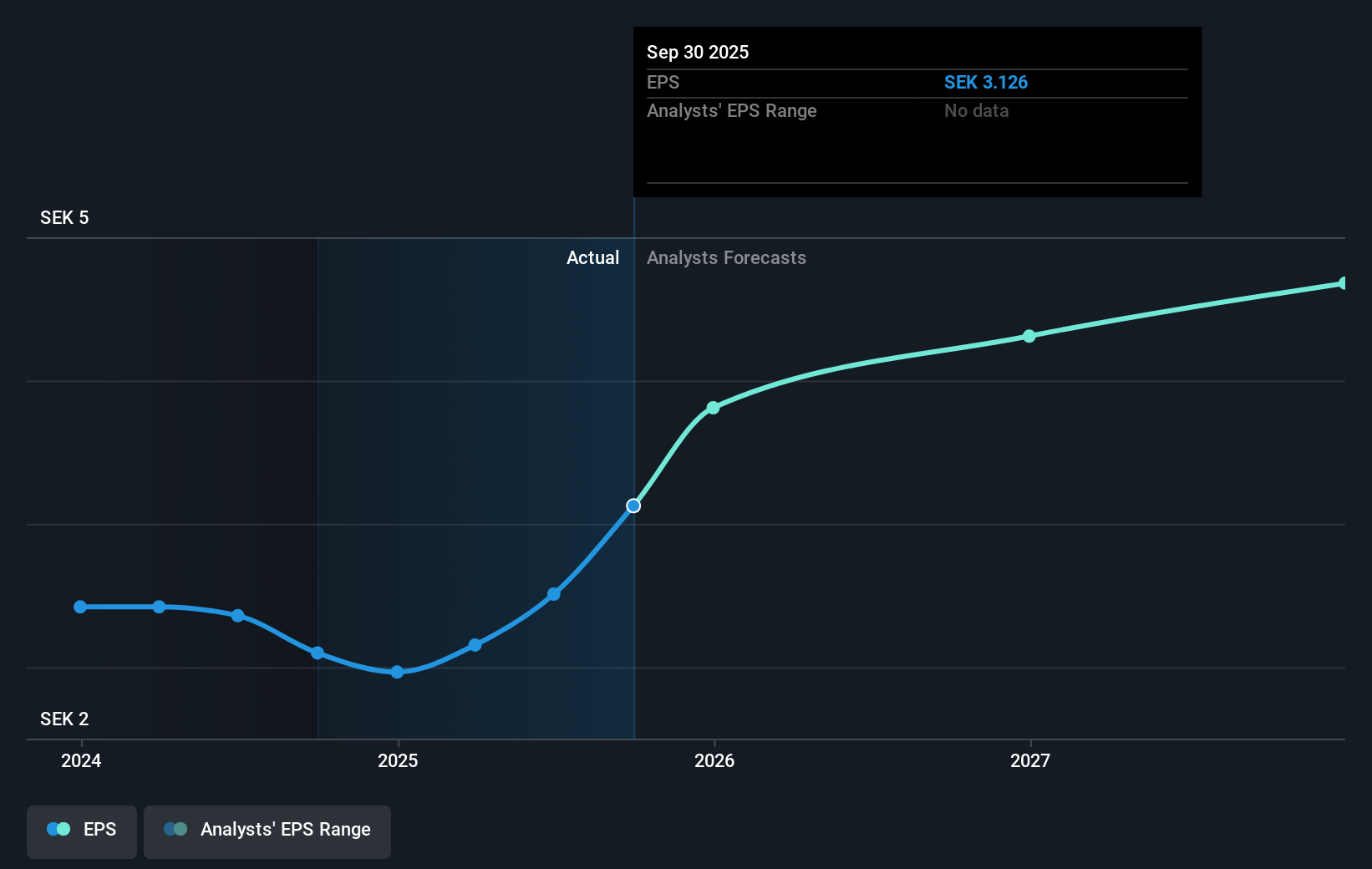Viewport: 1372px width, 869px height.
Task: Switch to the Analysts Forecasts section
Action: (726, 257)
